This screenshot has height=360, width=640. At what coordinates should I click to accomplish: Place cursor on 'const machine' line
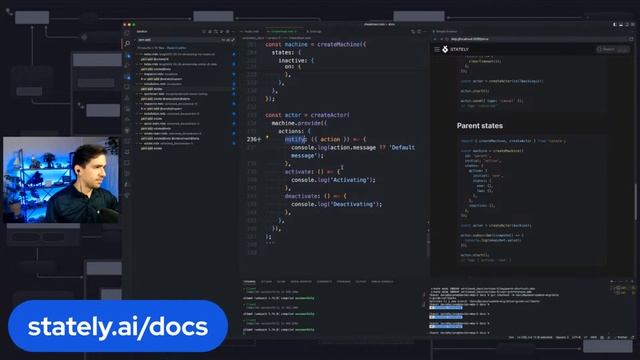tap(316, 44)
